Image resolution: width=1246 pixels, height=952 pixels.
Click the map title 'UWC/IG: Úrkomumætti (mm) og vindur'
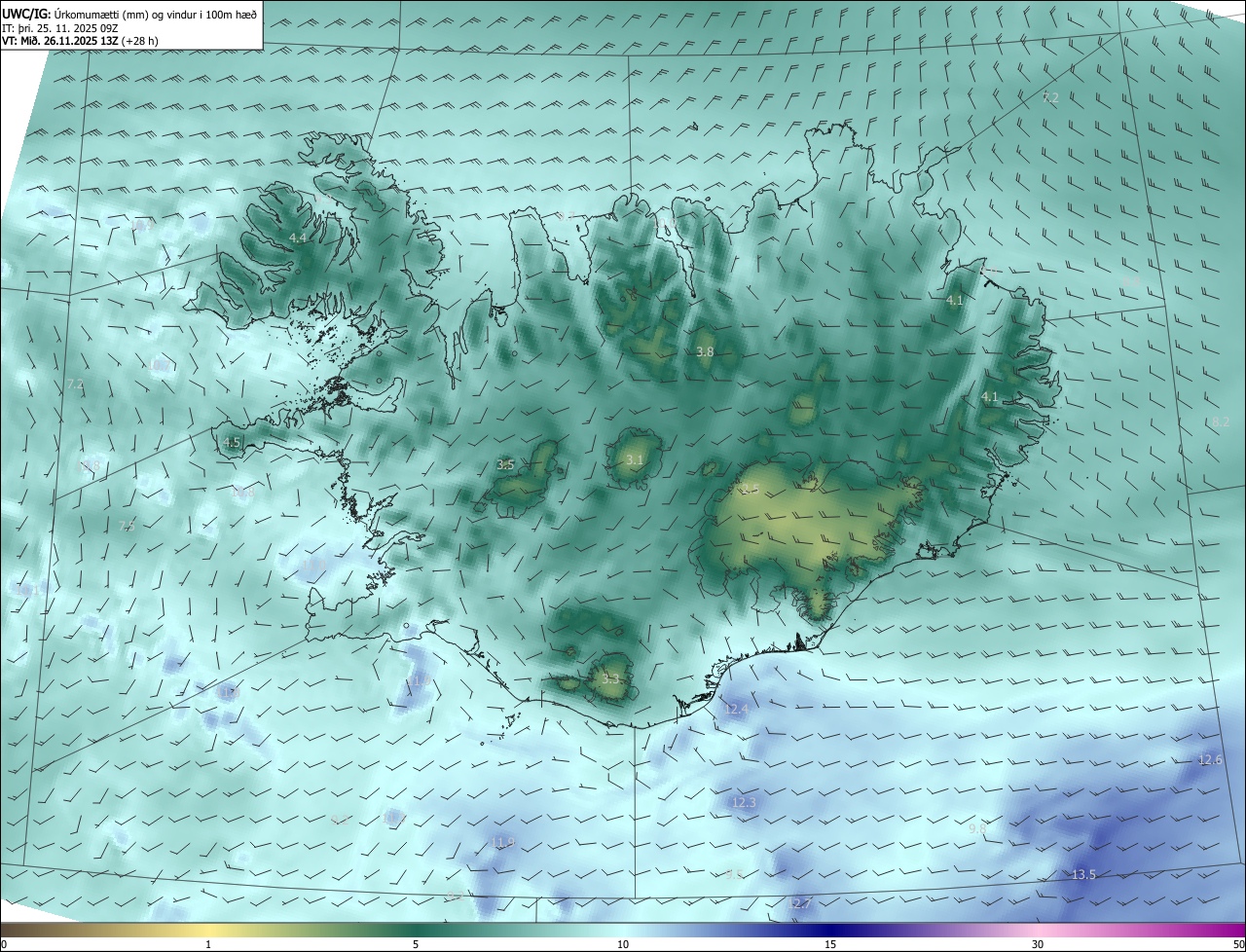[x=129, y=14]
